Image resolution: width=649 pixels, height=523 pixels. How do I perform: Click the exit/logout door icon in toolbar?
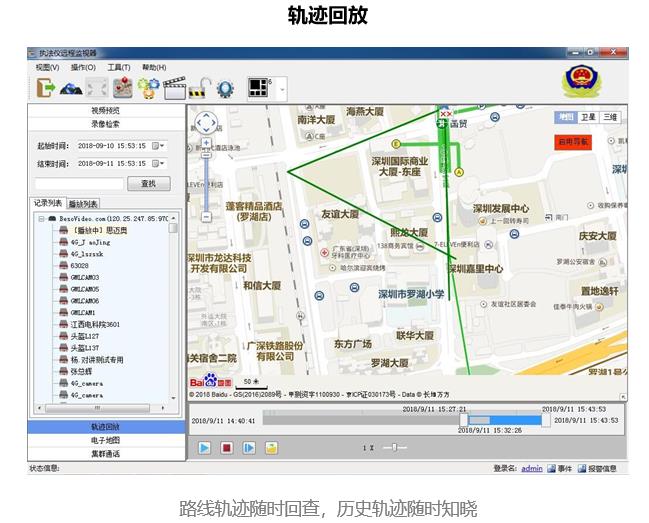[x=46, y=87]
